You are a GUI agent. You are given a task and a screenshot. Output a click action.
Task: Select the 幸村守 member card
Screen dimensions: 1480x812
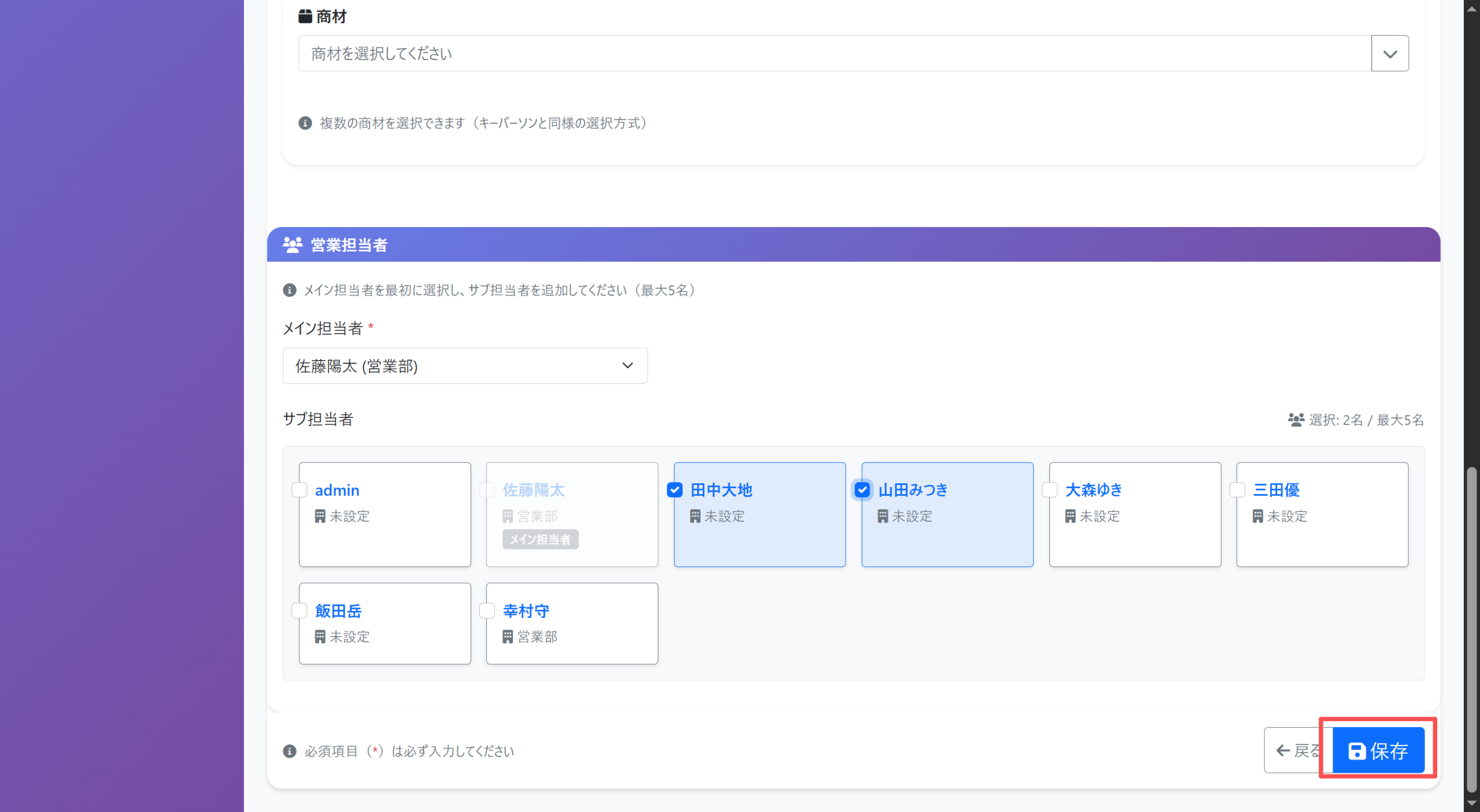[571, 623]
